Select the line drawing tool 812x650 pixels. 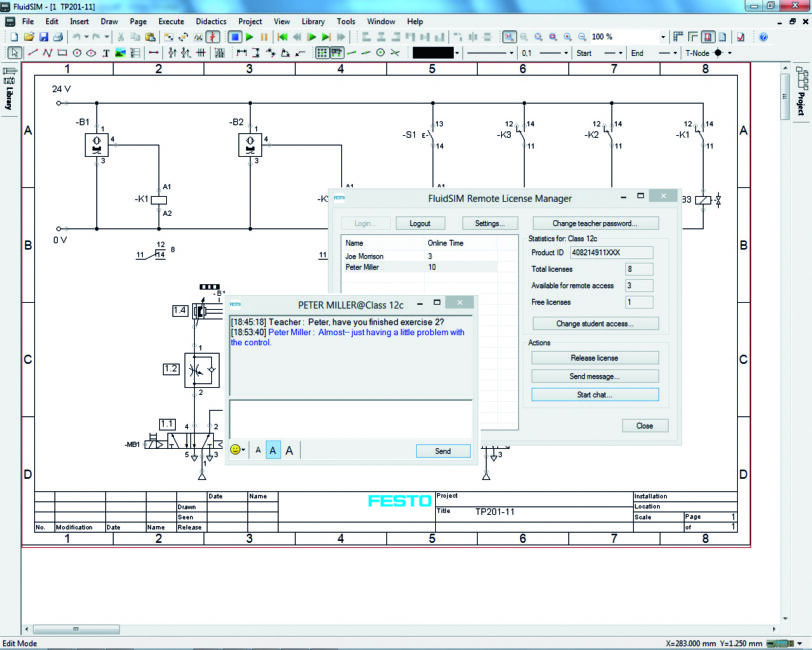(x=33, y=53)
